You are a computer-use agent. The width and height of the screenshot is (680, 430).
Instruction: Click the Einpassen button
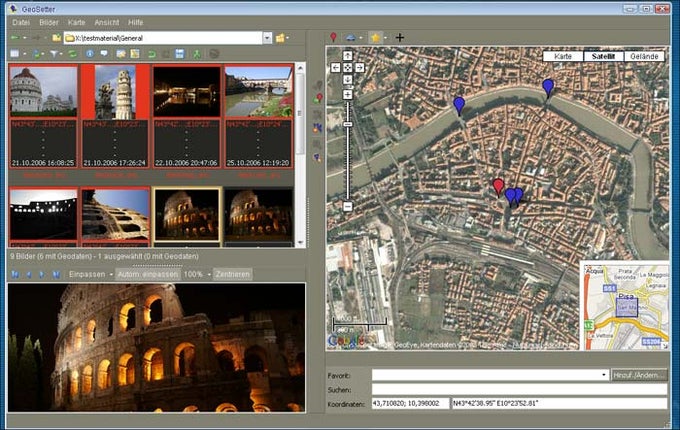87,273
